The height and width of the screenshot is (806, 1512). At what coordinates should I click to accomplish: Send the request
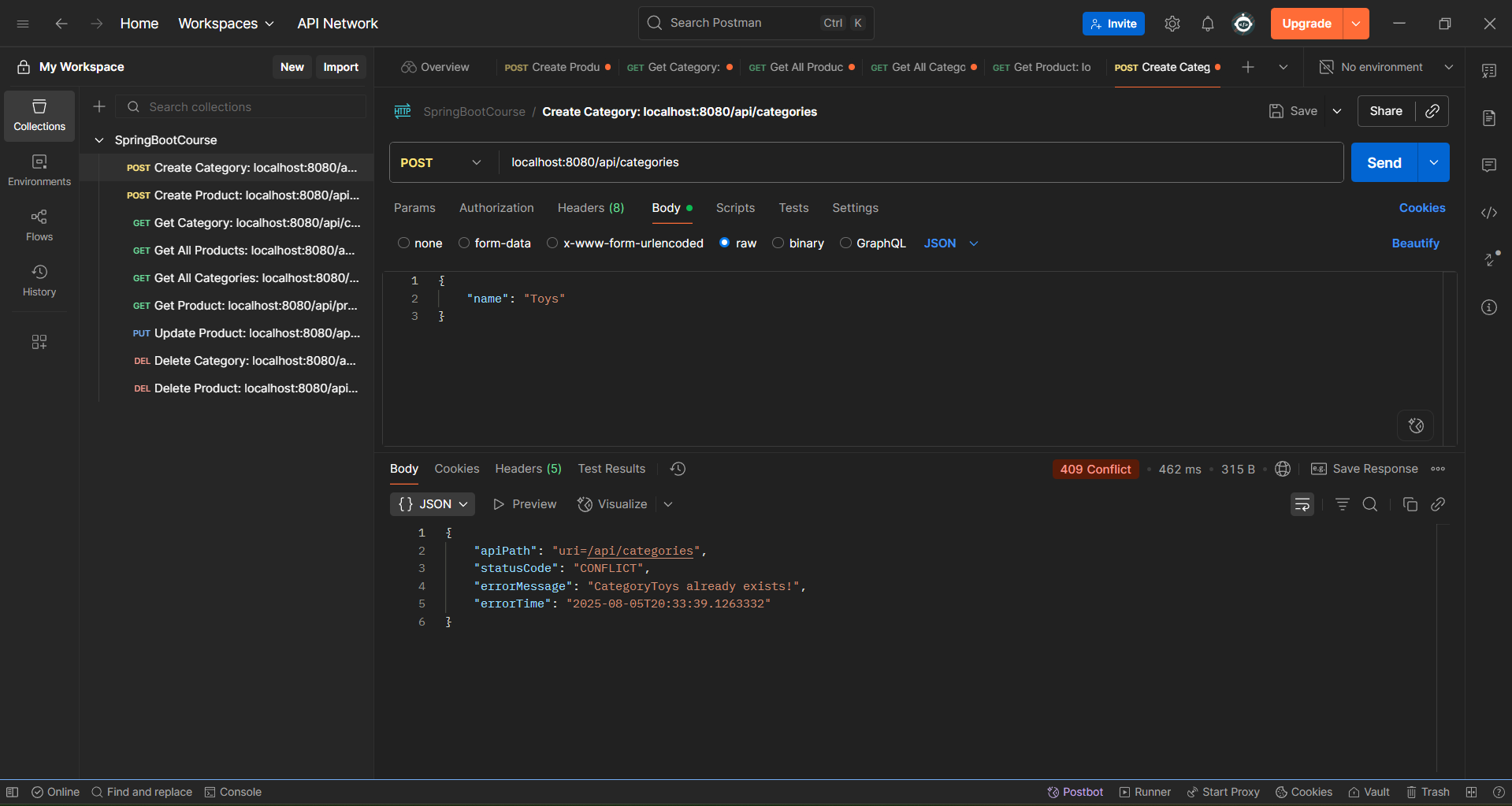click(1384, 162)
